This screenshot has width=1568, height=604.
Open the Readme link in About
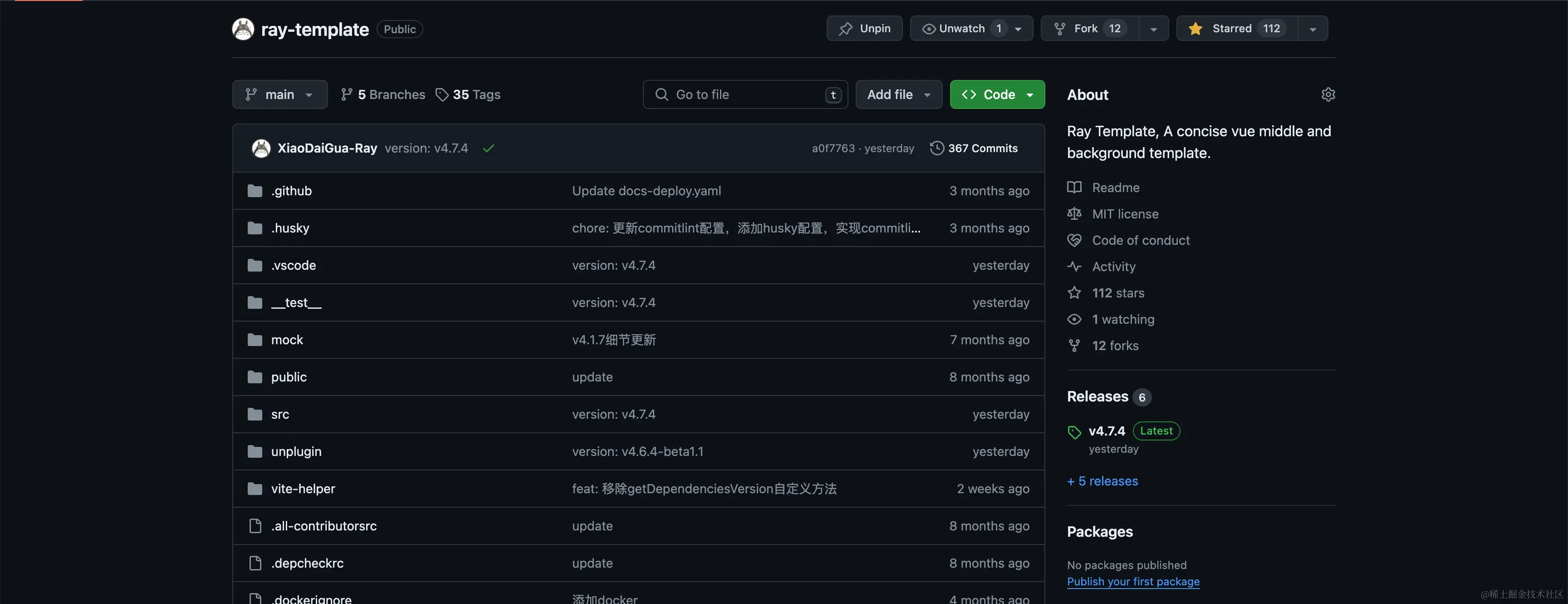click(1116, 187)
